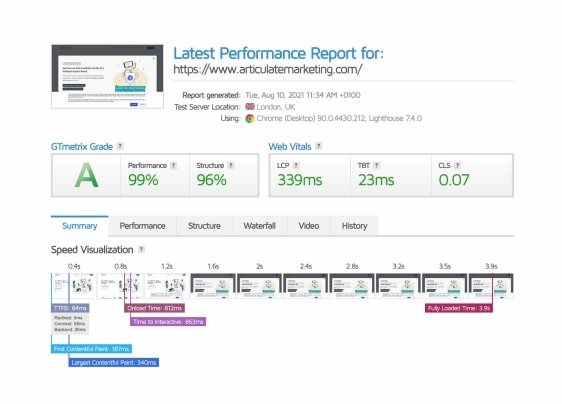562x404 pixels.
Task: Click the Onload Time marker
Action: tap(154, 308)
